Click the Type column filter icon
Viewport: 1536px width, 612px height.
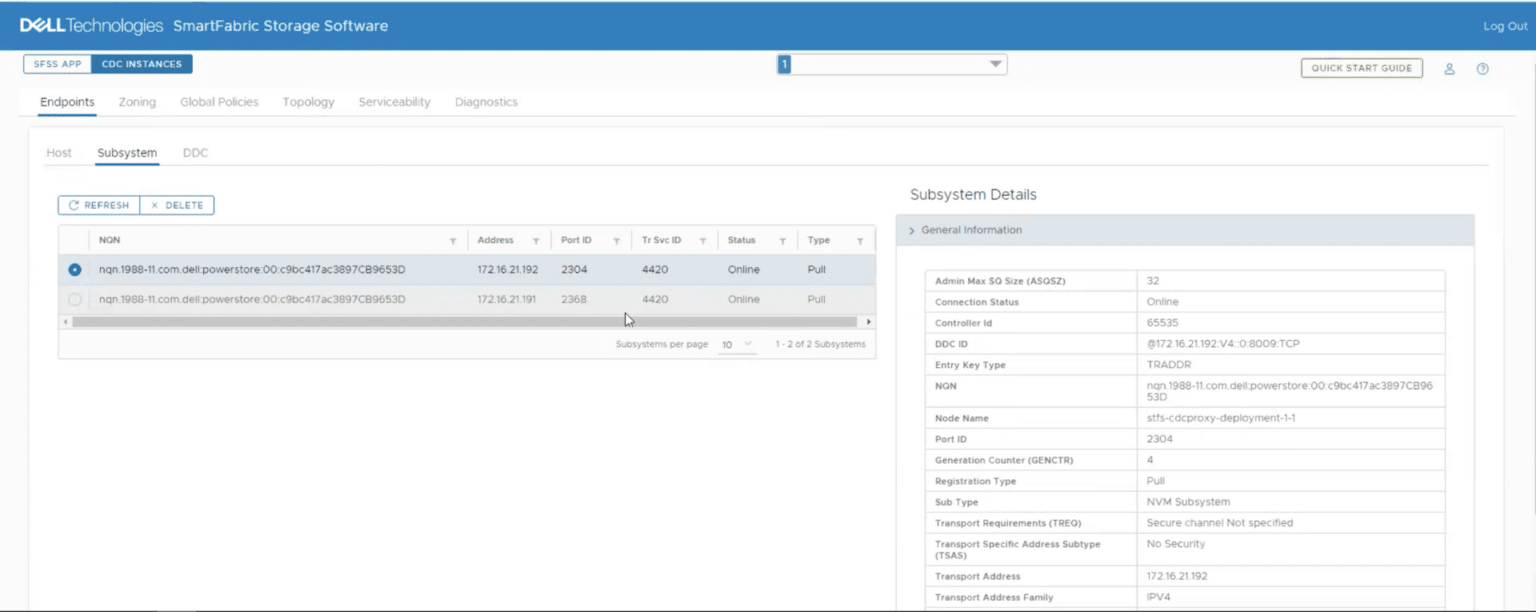[860, 241]
